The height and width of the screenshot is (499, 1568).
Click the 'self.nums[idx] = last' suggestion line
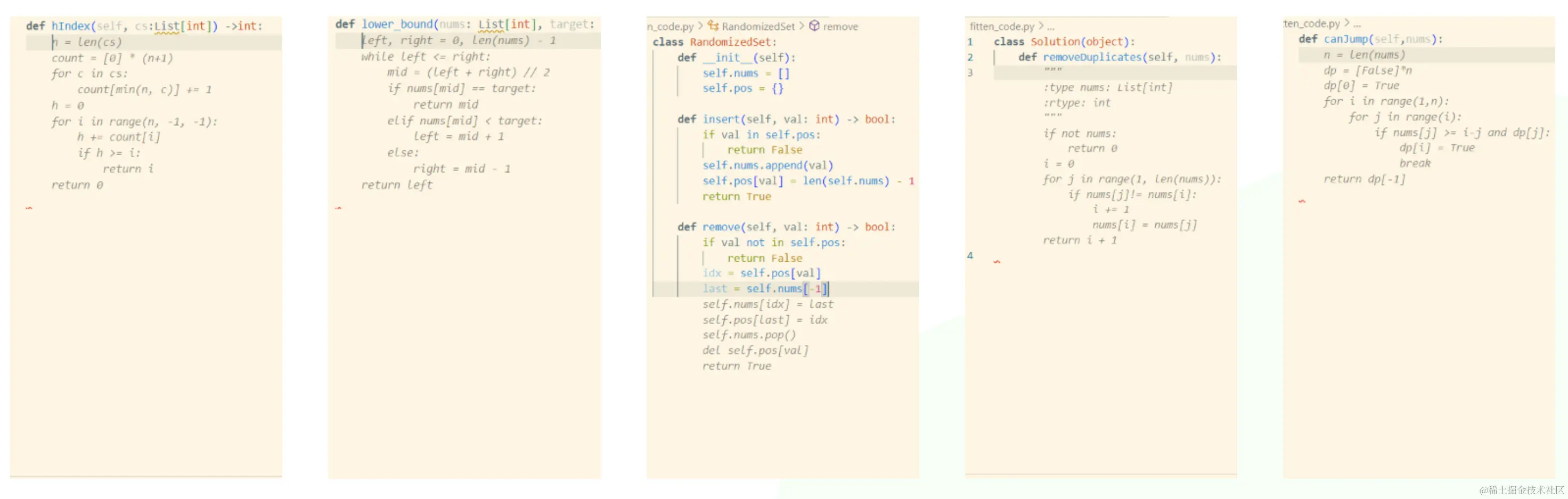click(767, 304)
